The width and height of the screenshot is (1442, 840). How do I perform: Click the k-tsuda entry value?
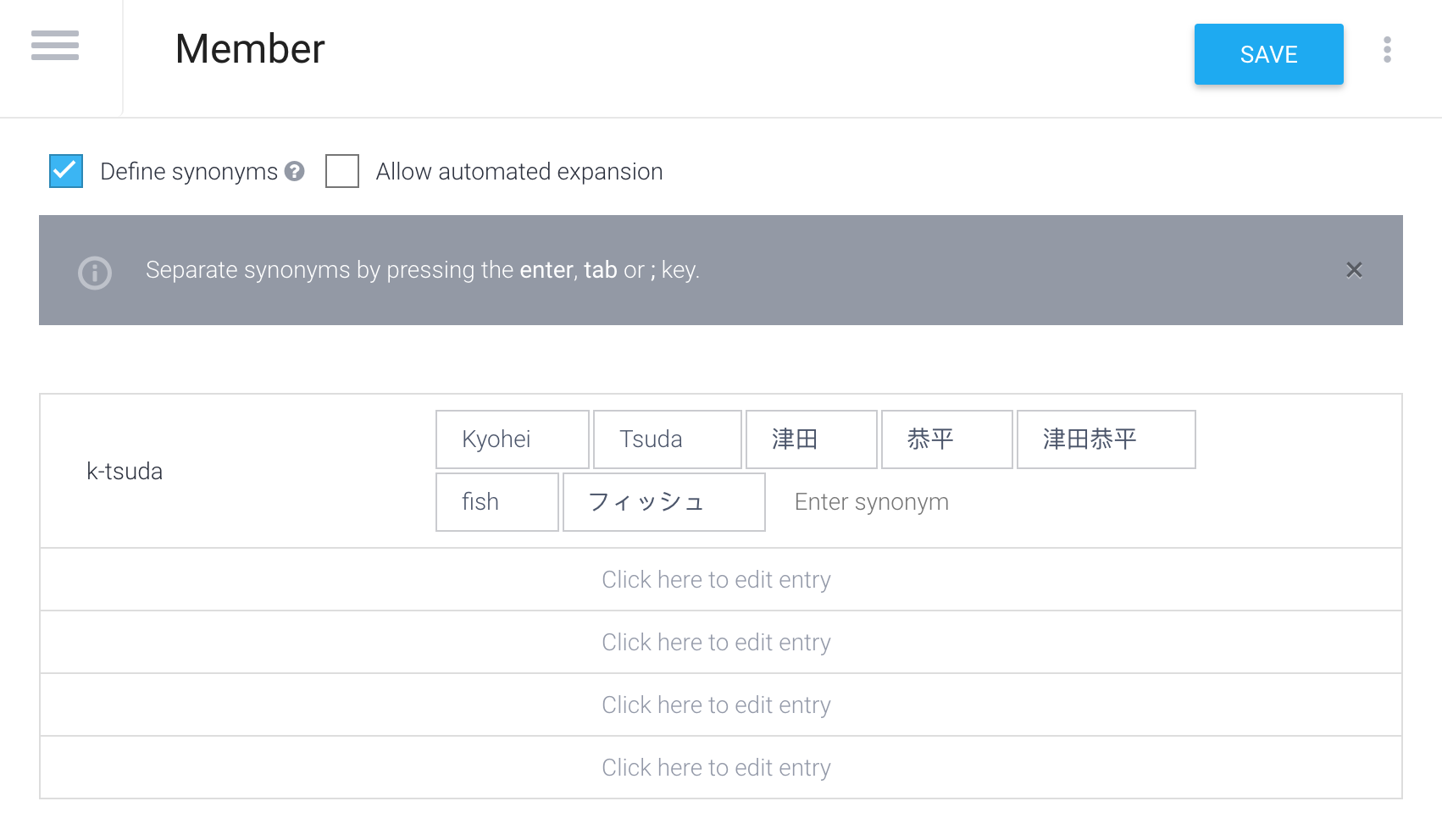[x=125, y=471]
